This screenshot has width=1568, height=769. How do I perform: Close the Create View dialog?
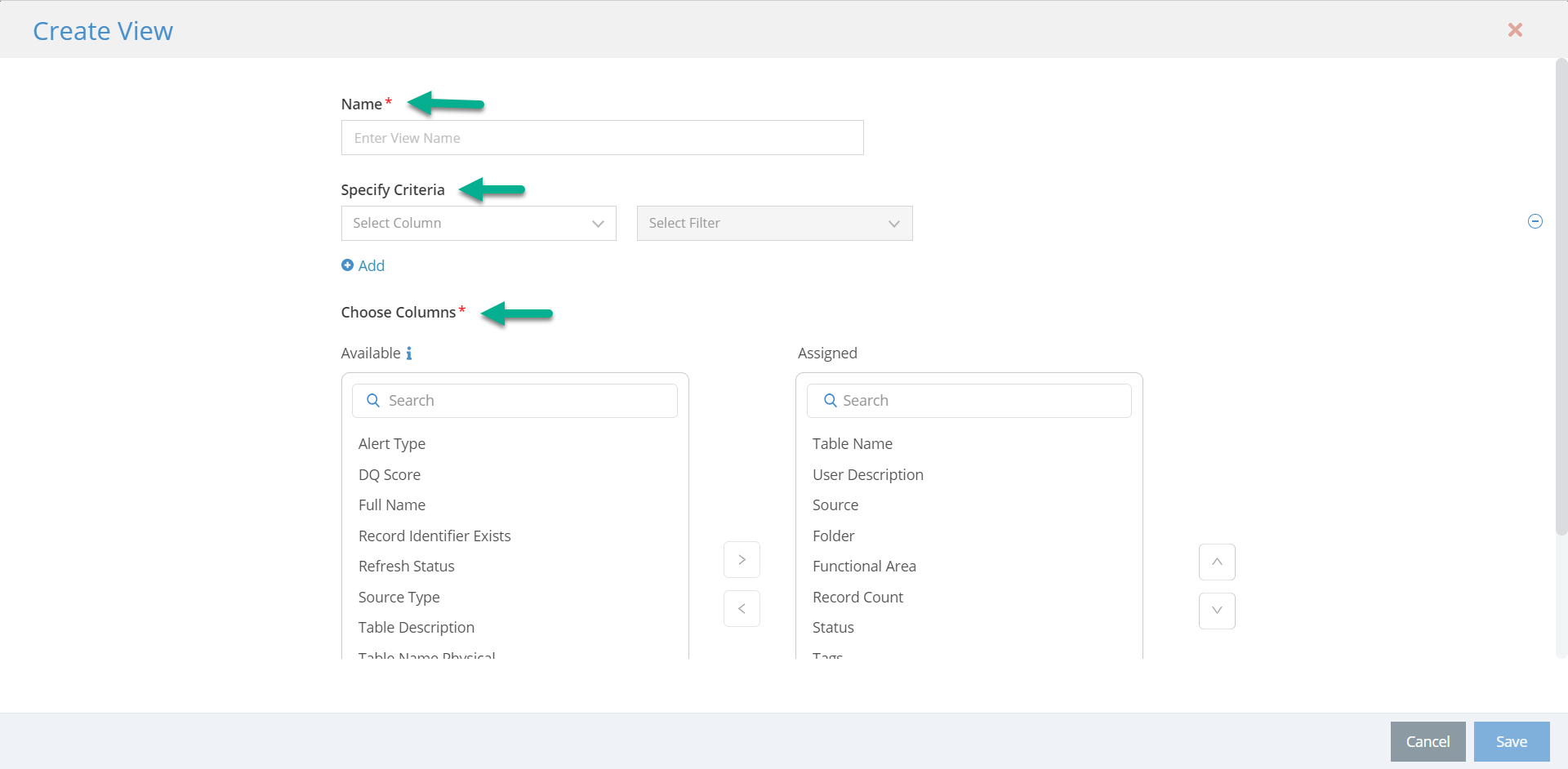[x=1514, y=30]
